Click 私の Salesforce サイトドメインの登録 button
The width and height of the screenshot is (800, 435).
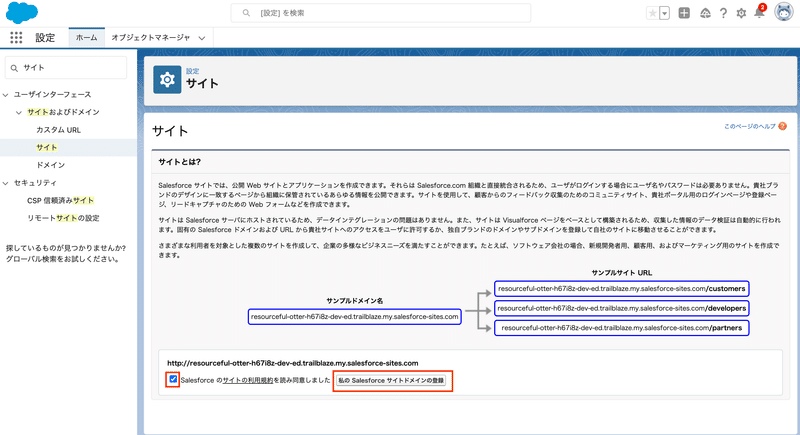coord(391,380)
